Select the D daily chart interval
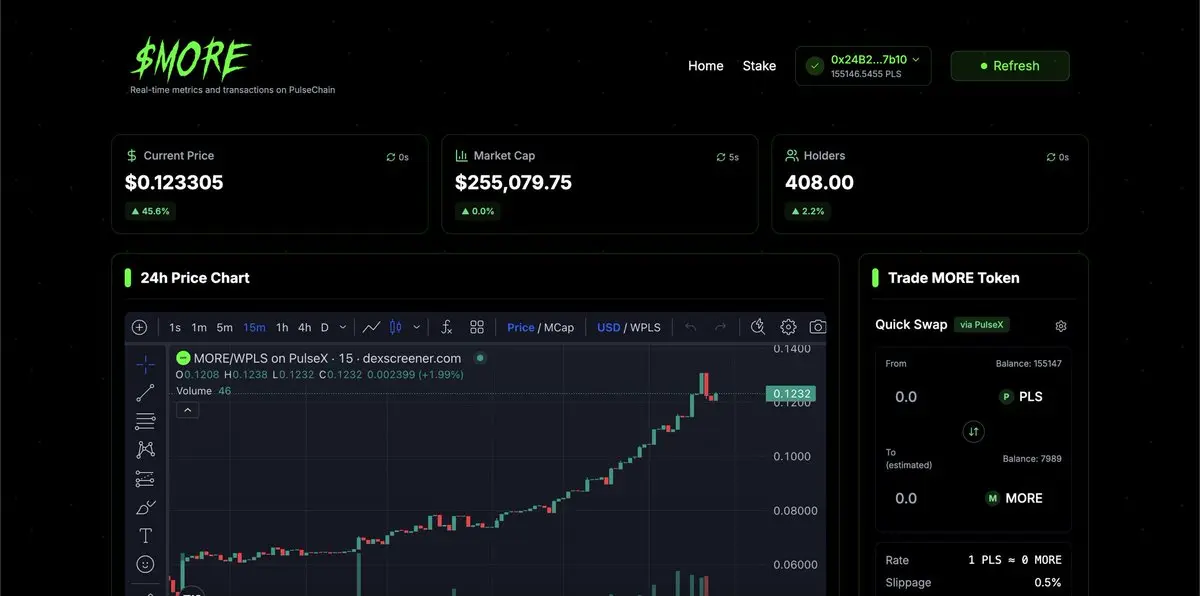 [325, 327]
